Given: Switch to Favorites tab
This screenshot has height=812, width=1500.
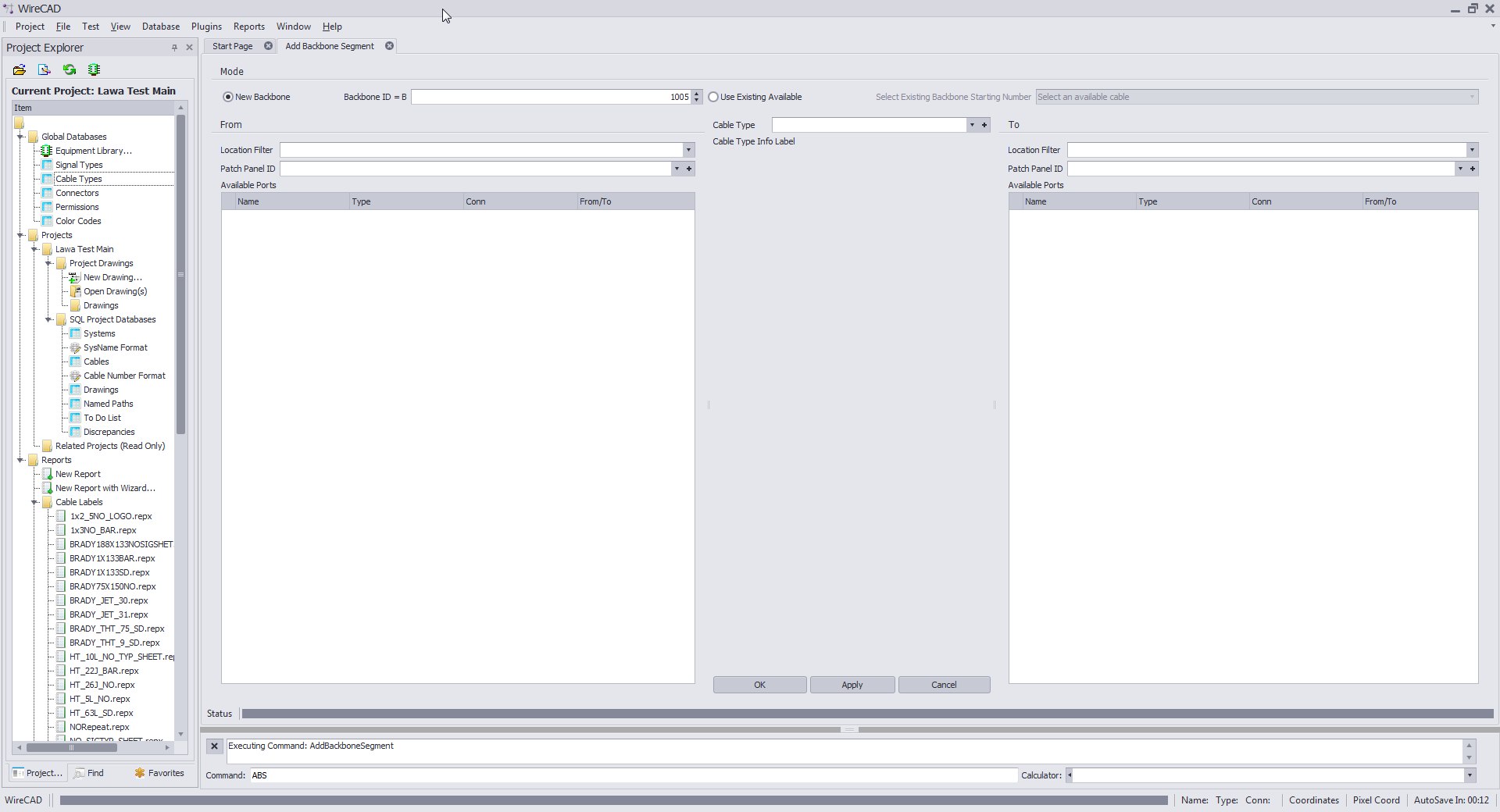Looking at the screenshot, I should pyautogui.click(x=159, y=773).
